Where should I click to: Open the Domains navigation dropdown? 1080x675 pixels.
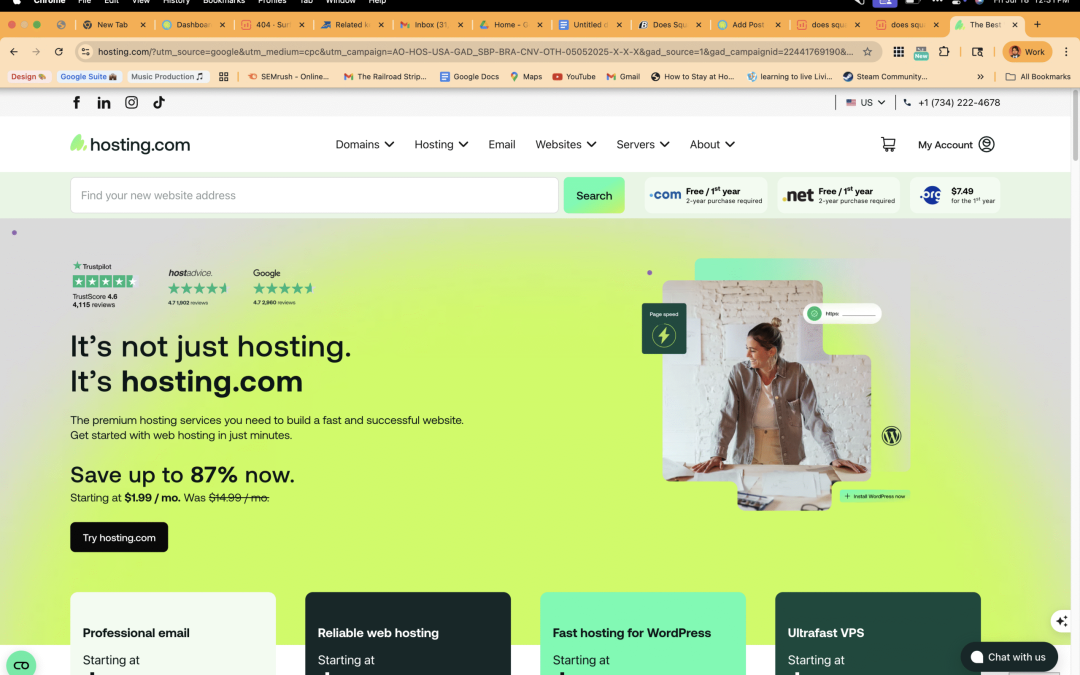[x=364, y=144]
